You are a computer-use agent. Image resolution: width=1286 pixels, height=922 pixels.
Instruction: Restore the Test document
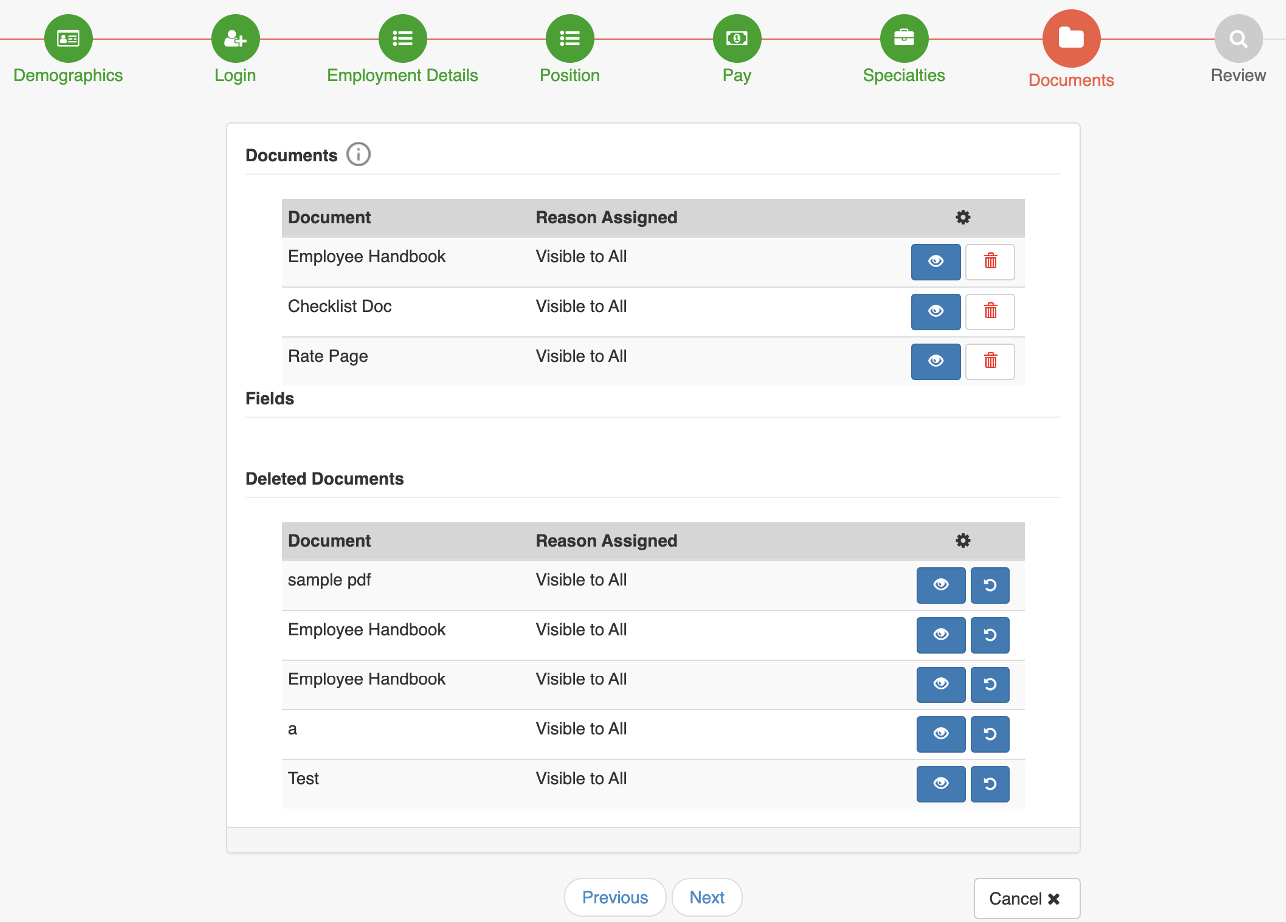(990, 784)
